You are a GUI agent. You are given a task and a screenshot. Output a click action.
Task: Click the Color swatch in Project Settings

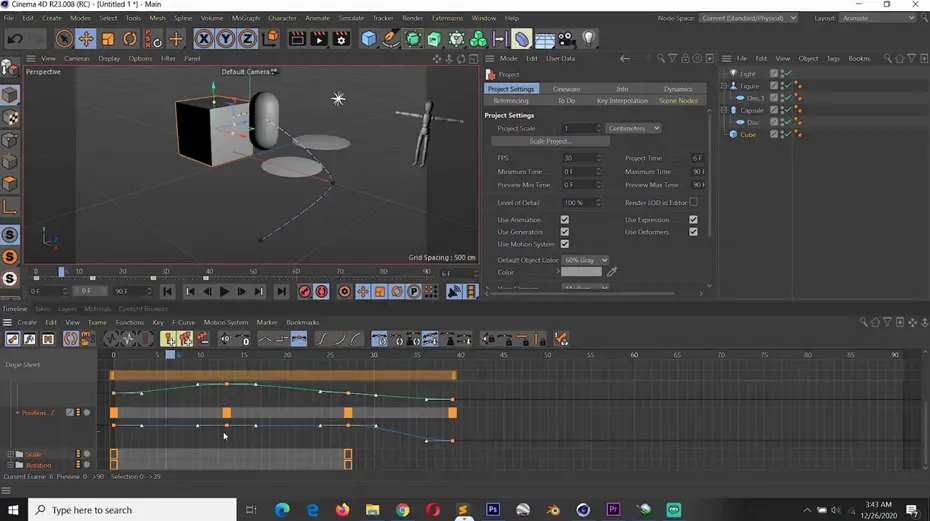581,272
